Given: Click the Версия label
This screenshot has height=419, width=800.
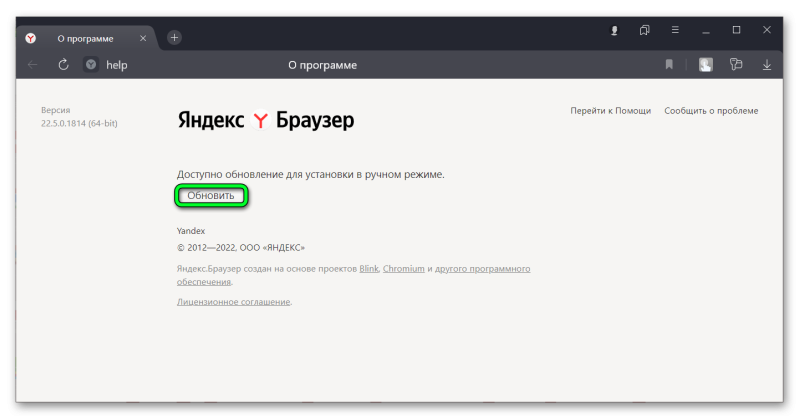Looking at the screenshot, I should (56, 110).
